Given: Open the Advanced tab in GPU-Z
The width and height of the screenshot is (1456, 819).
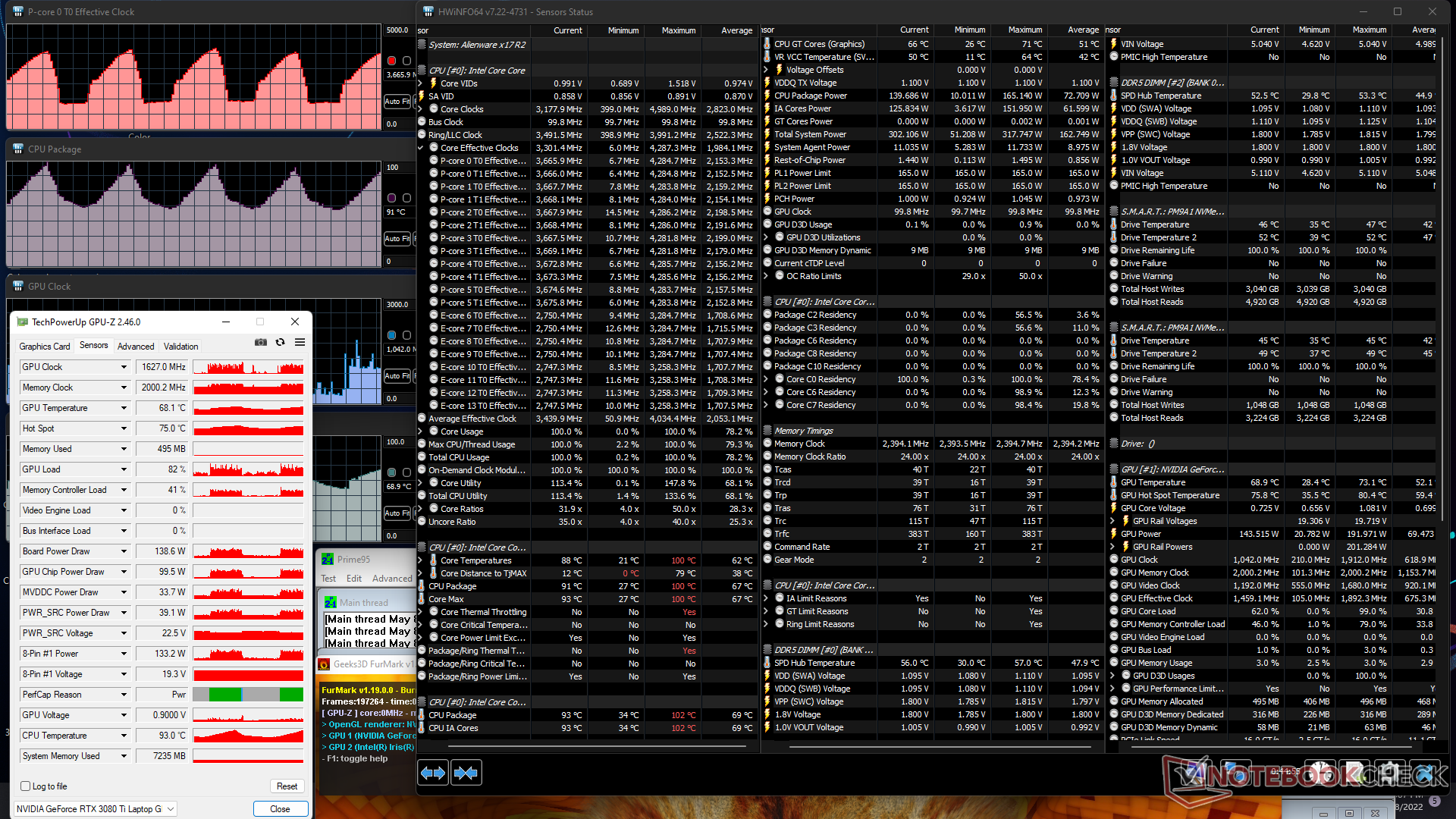Looking at the screenshot, I should tap(136, 346).
